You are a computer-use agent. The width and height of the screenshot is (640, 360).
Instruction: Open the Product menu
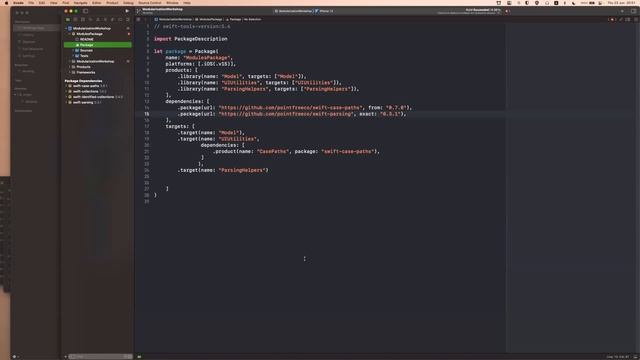tap(112, 3)
